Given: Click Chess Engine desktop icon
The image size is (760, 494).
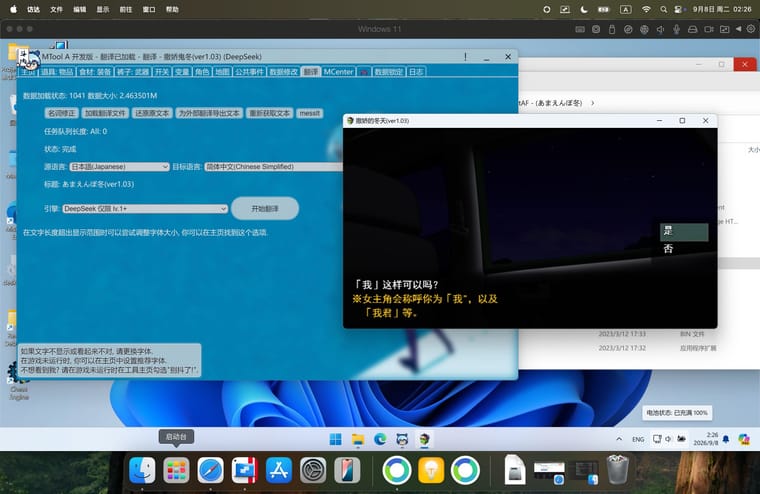Looking at the screenshot, I should pyautogui.click(x=18, y=380).
